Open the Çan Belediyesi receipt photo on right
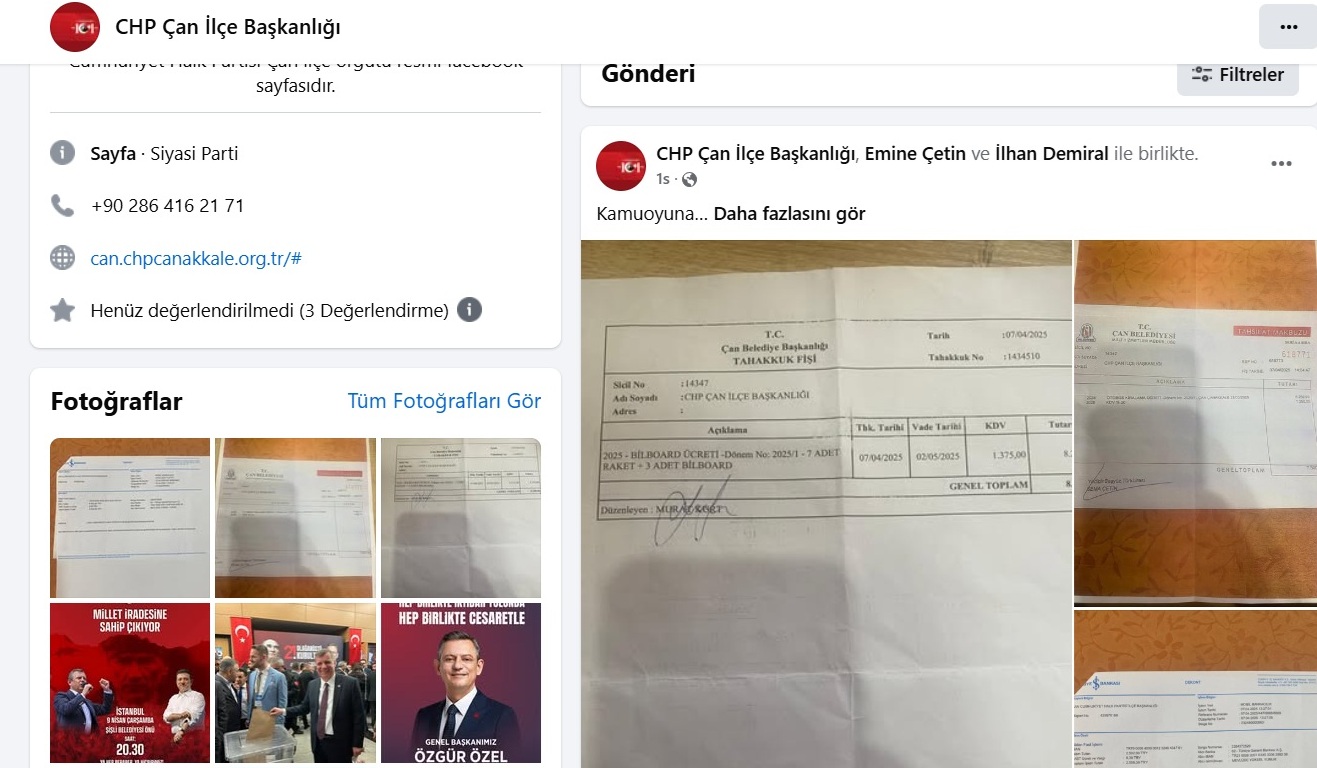 click(x=1196, y=423)
